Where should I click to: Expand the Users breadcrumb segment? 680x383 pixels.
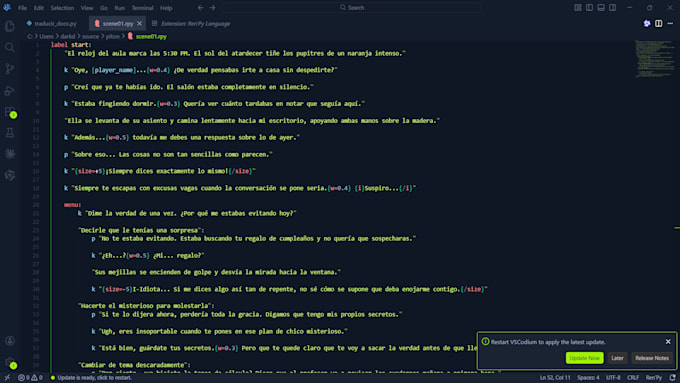(46, 36)
